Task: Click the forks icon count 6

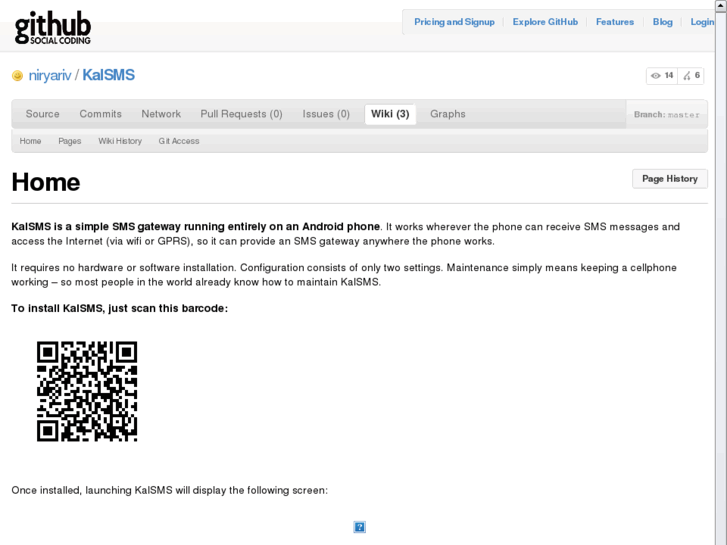Action: pos(691,76)
